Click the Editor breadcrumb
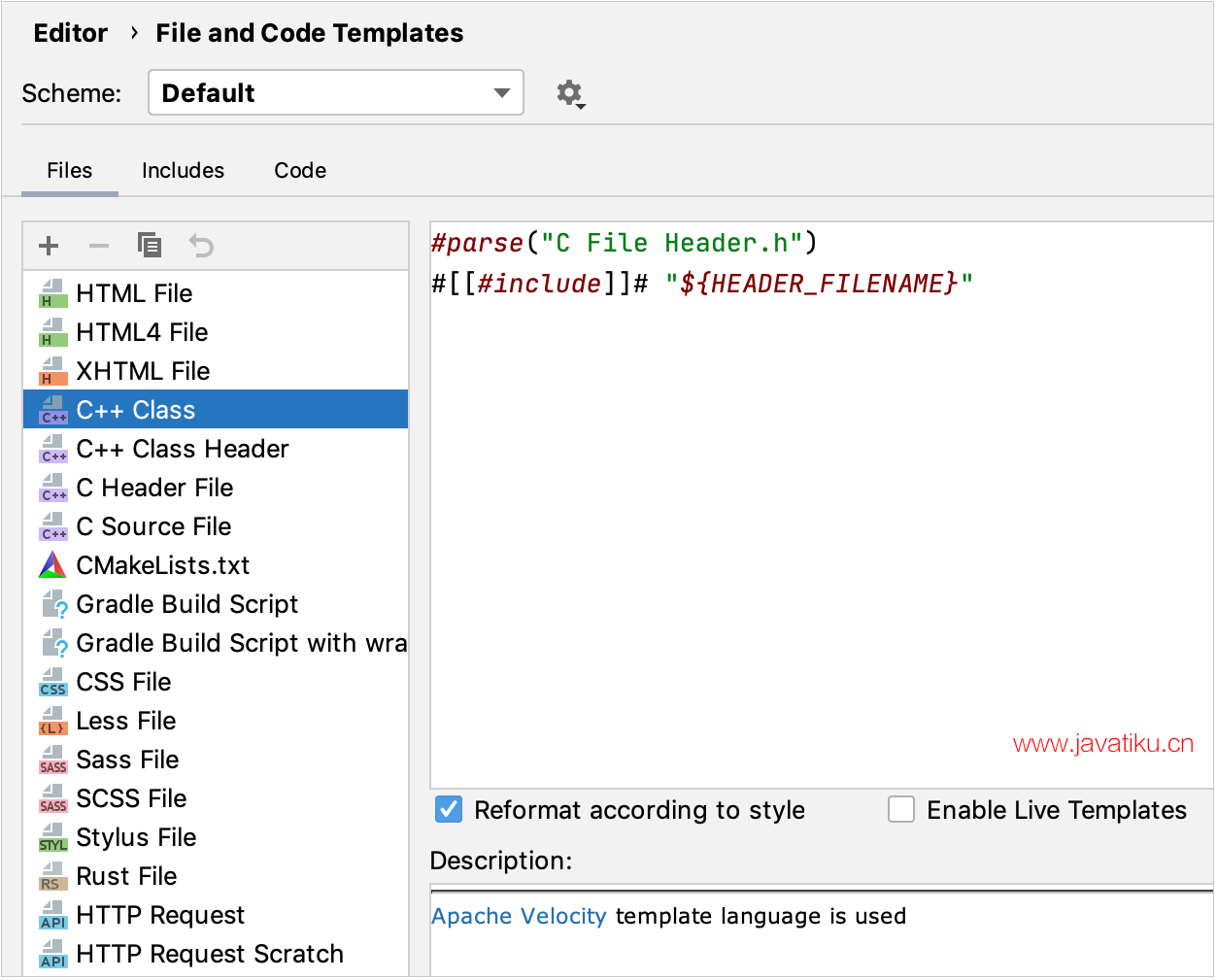 click(x=71, y=33)
